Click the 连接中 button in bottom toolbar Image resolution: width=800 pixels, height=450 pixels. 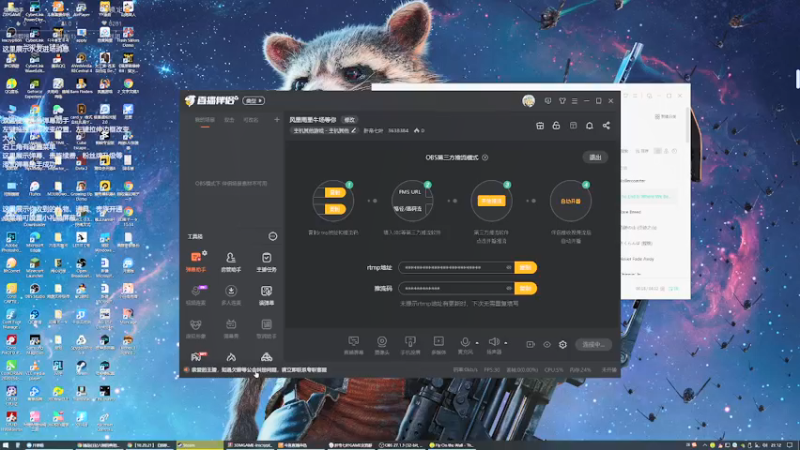point(593,344)
